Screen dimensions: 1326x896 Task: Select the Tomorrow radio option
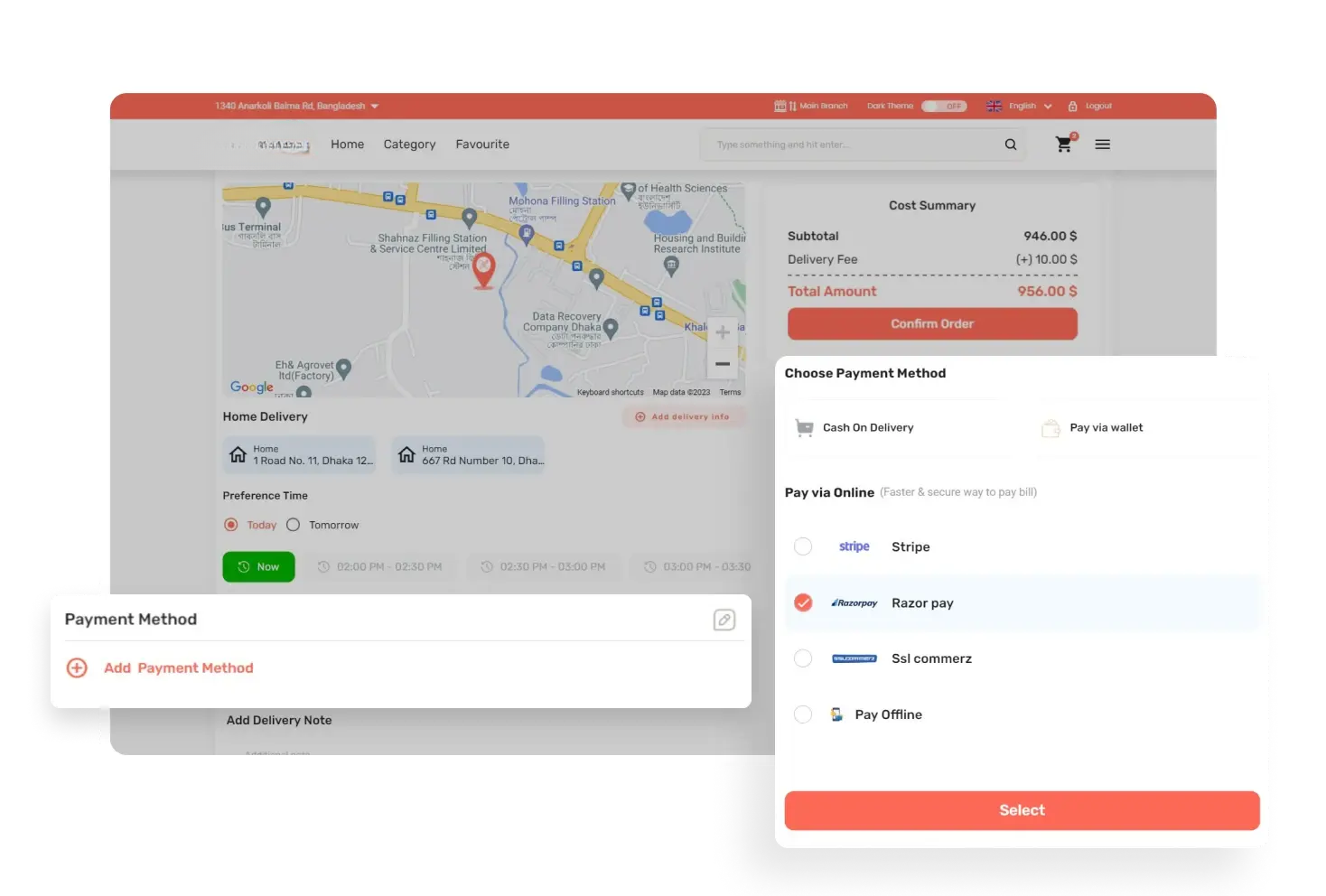tap(294, 525)
